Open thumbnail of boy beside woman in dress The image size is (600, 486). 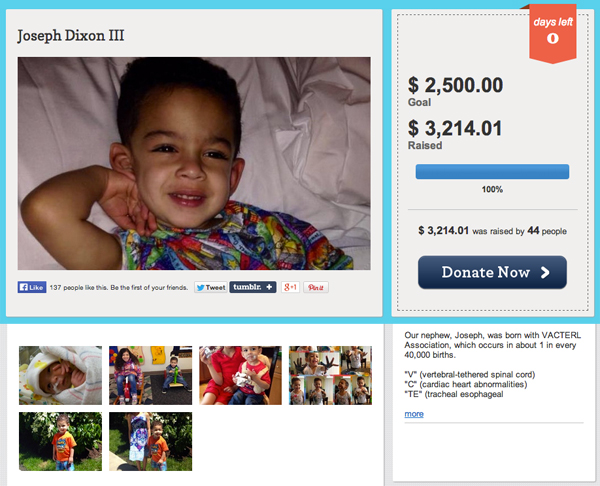point(150,441)
